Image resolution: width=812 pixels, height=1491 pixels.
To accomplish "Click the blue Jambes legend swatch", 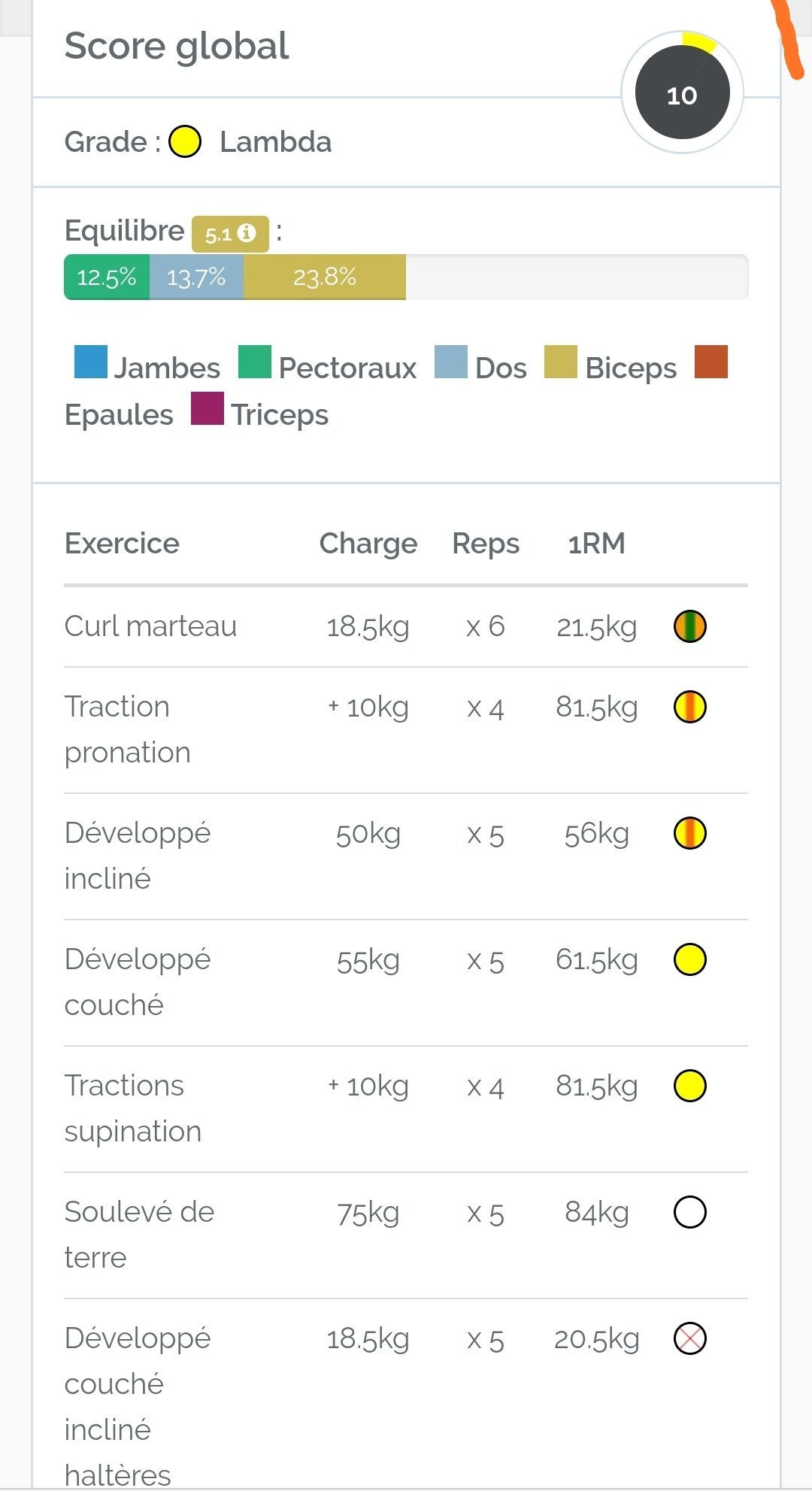I will click(x=91, y=362).
